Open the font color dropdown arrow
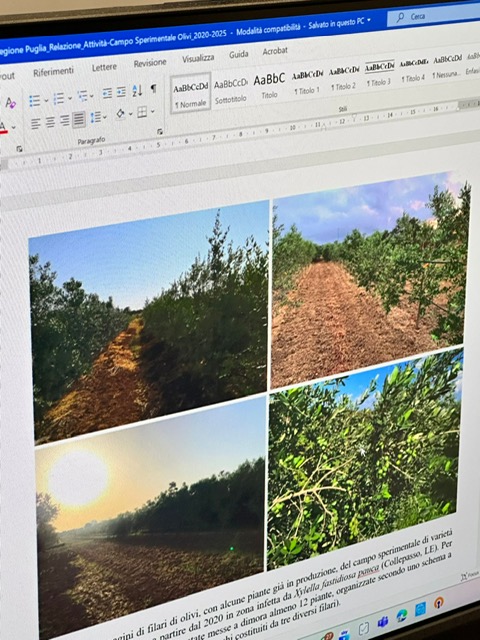 pyautogui.click(x=14, y=127)
